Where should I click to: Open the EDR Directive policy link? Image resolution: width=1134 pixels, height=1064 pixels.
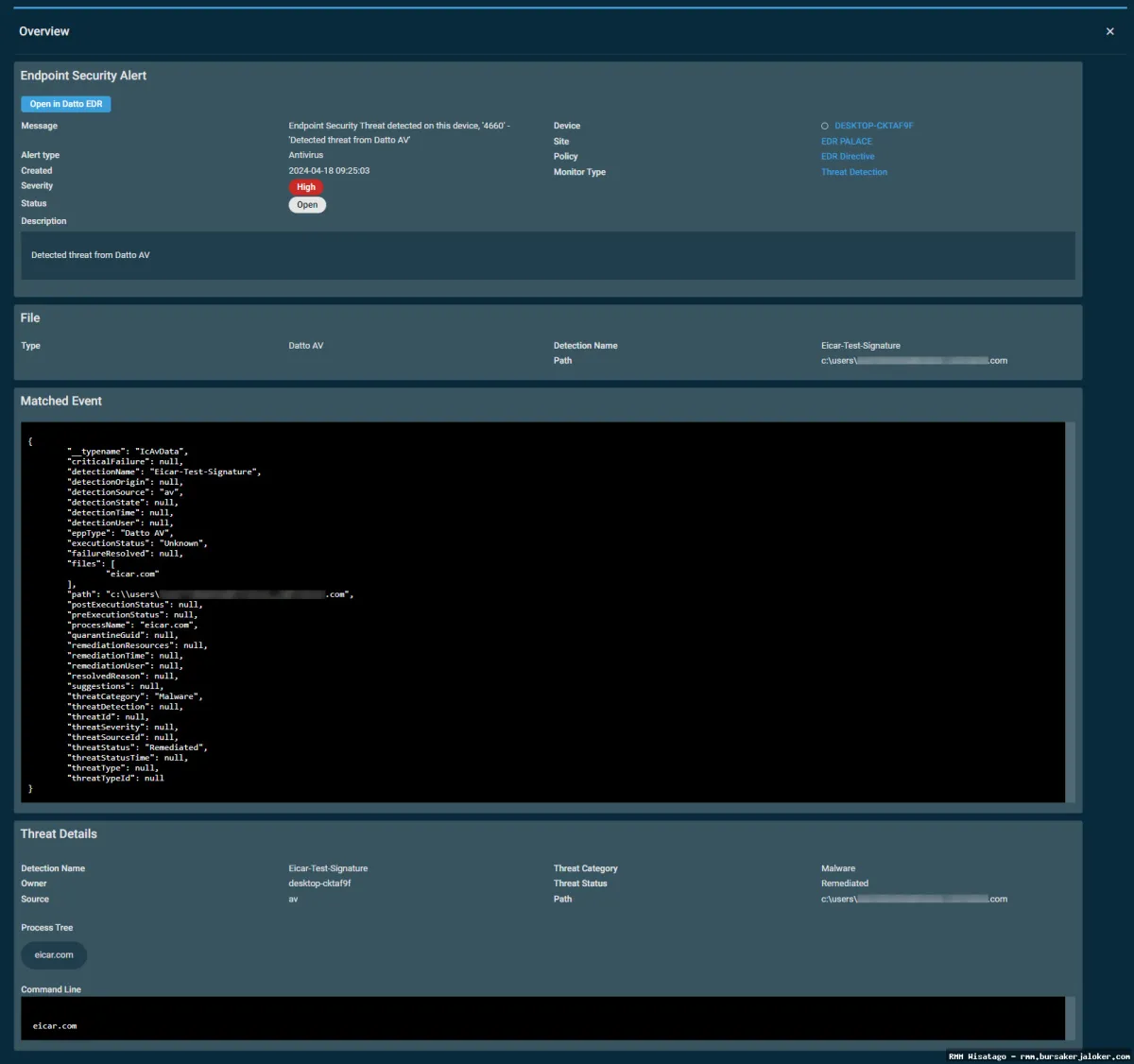click(848, 157)
